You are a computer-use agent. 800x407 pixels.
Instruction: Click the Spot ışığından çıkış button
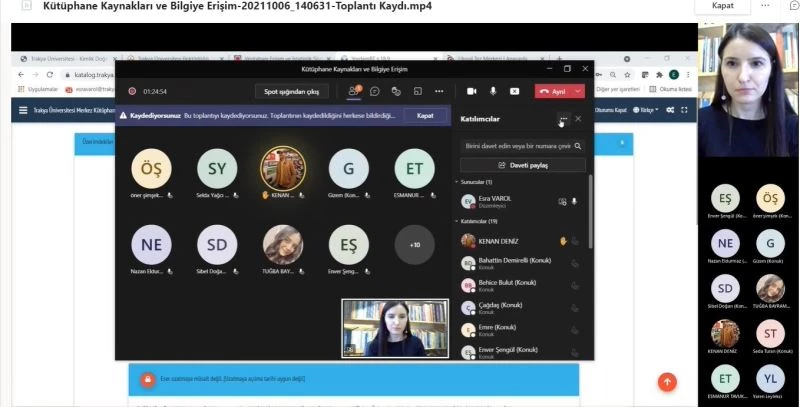[x=291, y=91]
